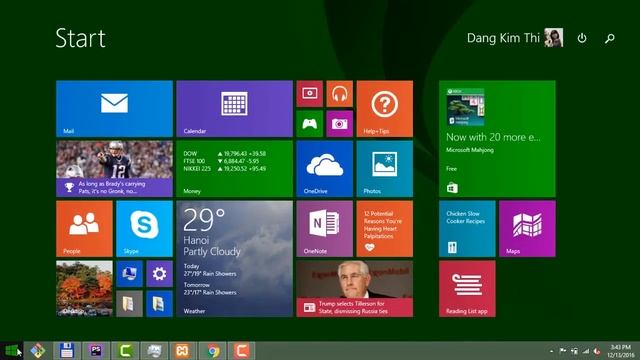The height and width of the screenshot is (360, 640).
Task: Click the power button icon
Action: pos(582,38)
